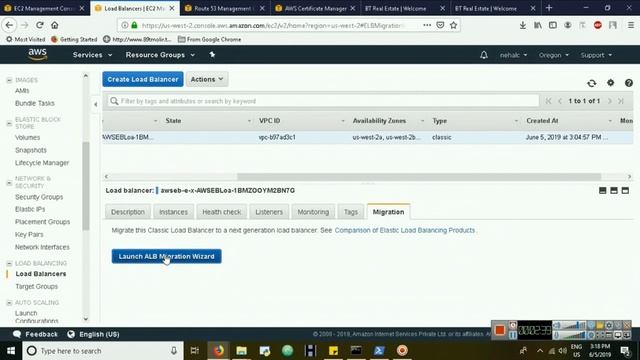The height and width of the screenshot is (360, 640).
Task: Expand Resource Groups dropdown
Action: 160,55
